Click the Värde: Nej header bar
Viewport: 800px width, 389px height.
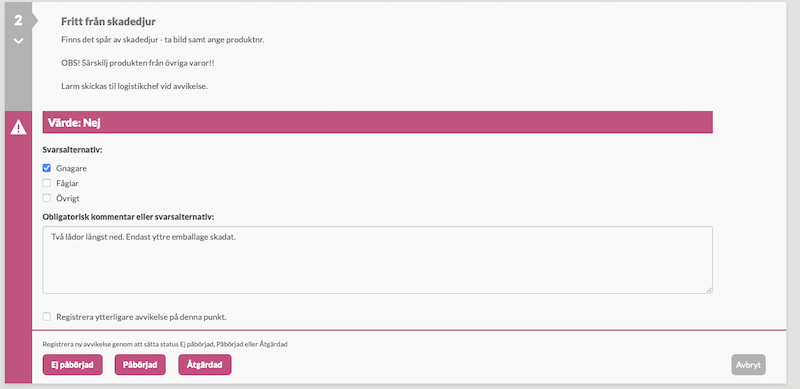[x=378, y=123]
